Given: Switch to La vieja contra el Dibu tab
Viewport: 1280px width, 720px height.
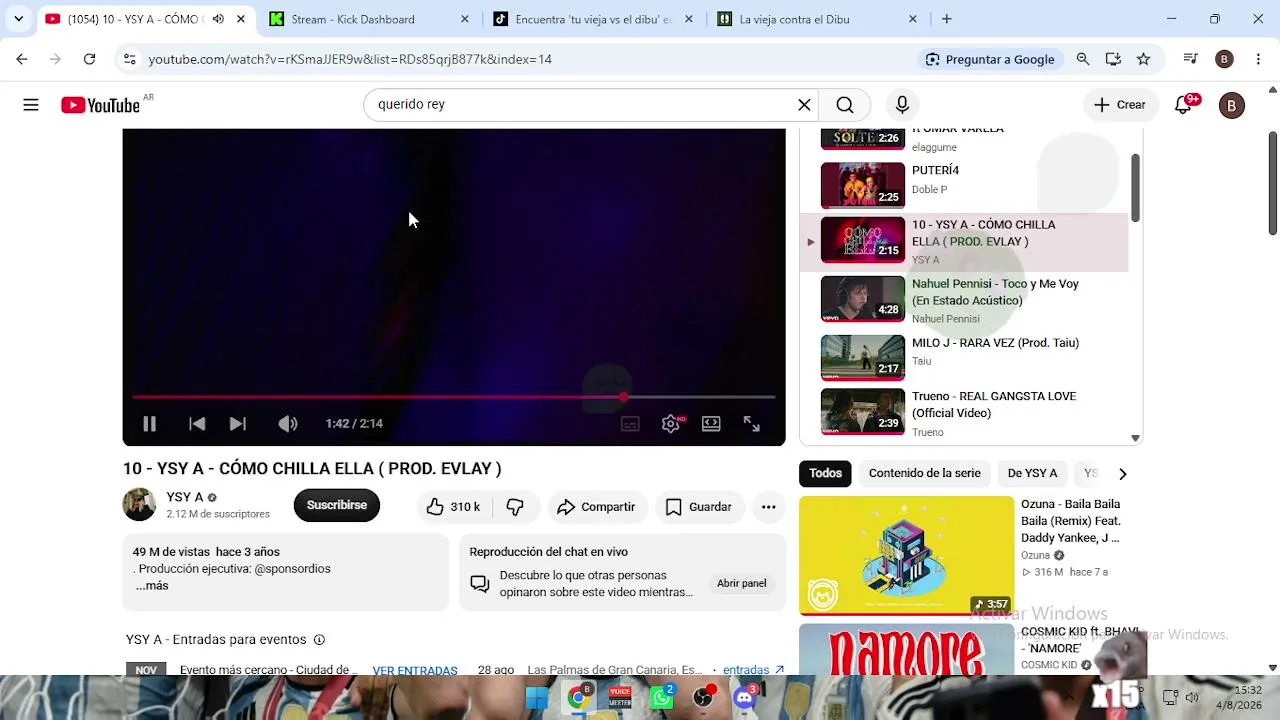Looking at the screenshot, I should [x=818, y=19].
